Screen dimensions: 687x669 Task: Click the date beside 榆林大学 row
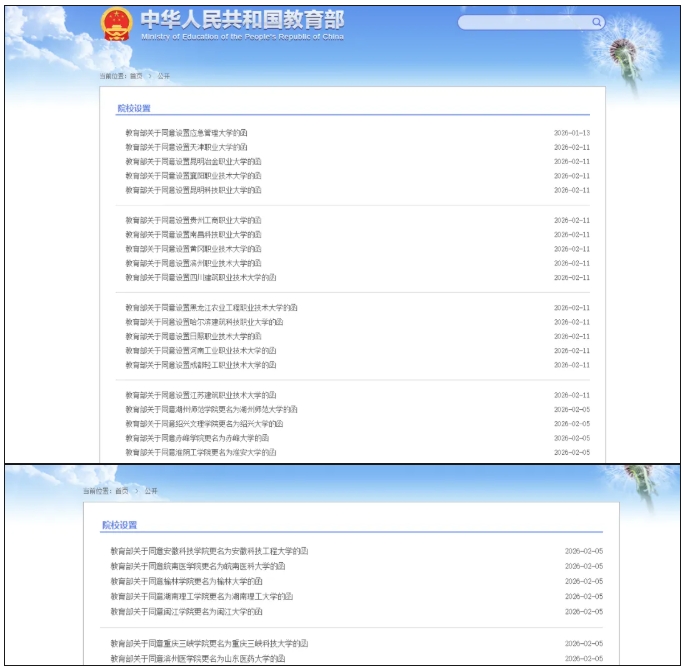coord(584,581)
